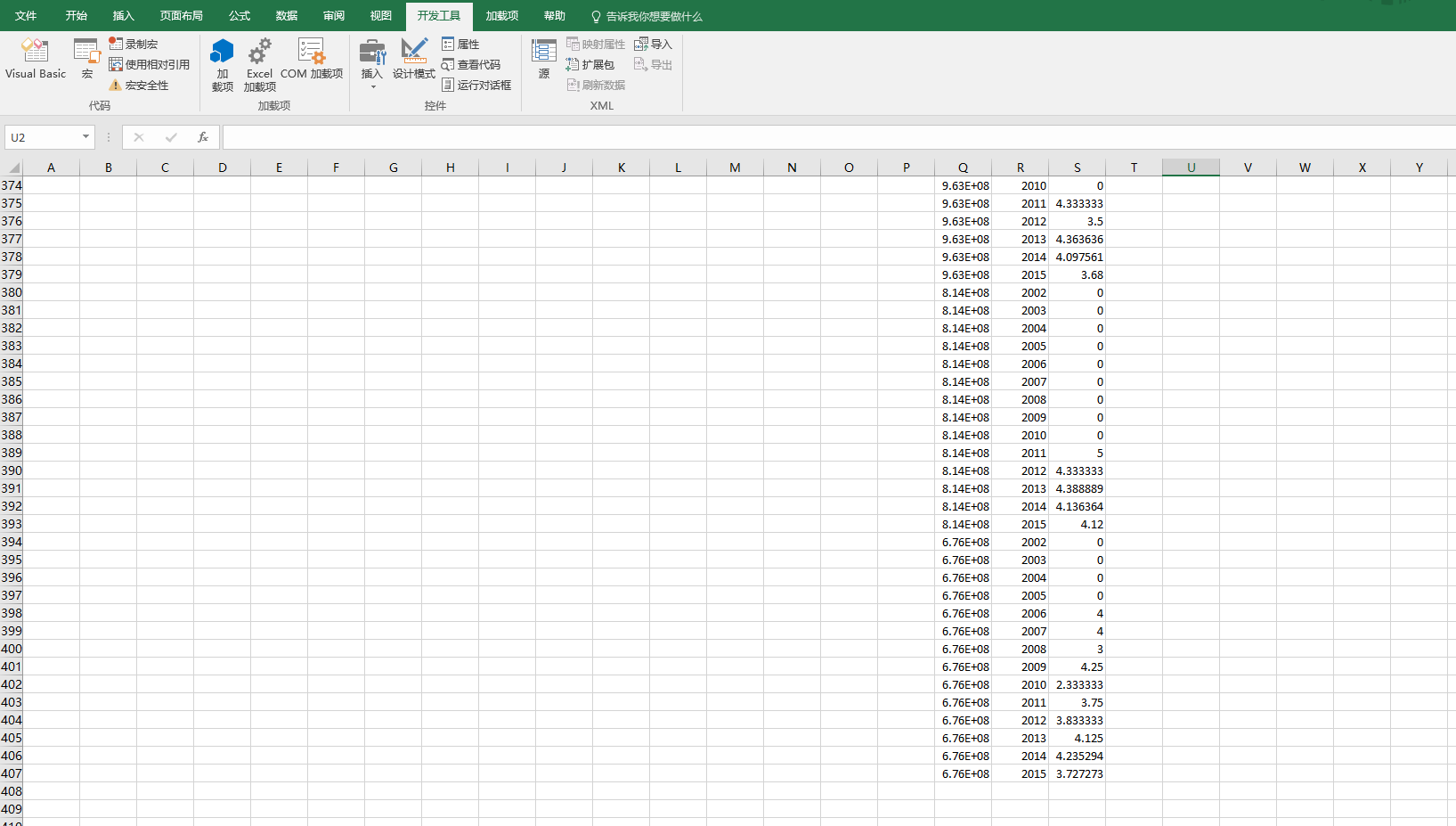Select column U header
The height and width of the screenshot is (826, 1456).
(1191, 168)
